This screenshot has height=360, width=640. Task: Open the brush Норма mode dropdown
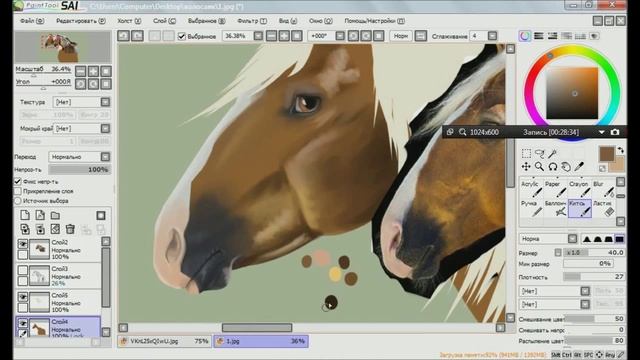pyautogui.click(x=572, y=239)
